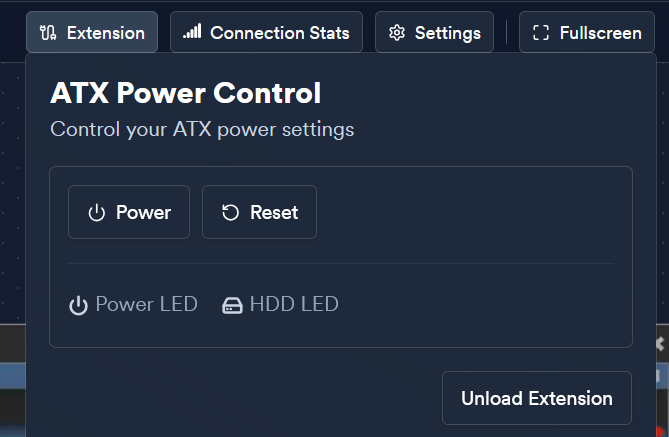
Task: Unload Extension from the ATX panel
Action: (537, 398)
